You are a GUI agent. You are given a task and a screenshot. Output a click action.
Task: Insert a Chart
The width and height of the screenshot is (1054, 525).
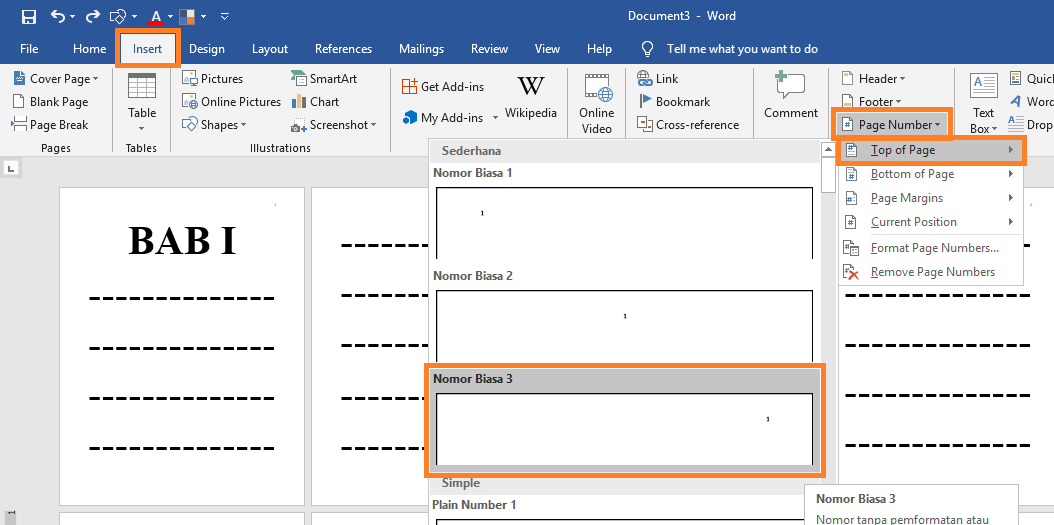click(x=315, y=102)
